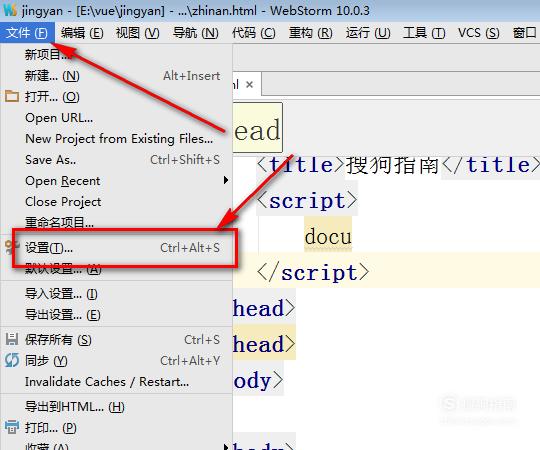
Task: Select New Project from Existing Files...
Action: coord(119,138)
